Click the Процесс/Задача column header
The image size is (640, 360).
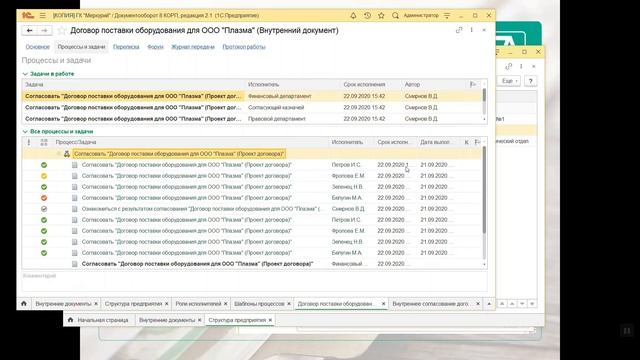(x=76, y=142)
